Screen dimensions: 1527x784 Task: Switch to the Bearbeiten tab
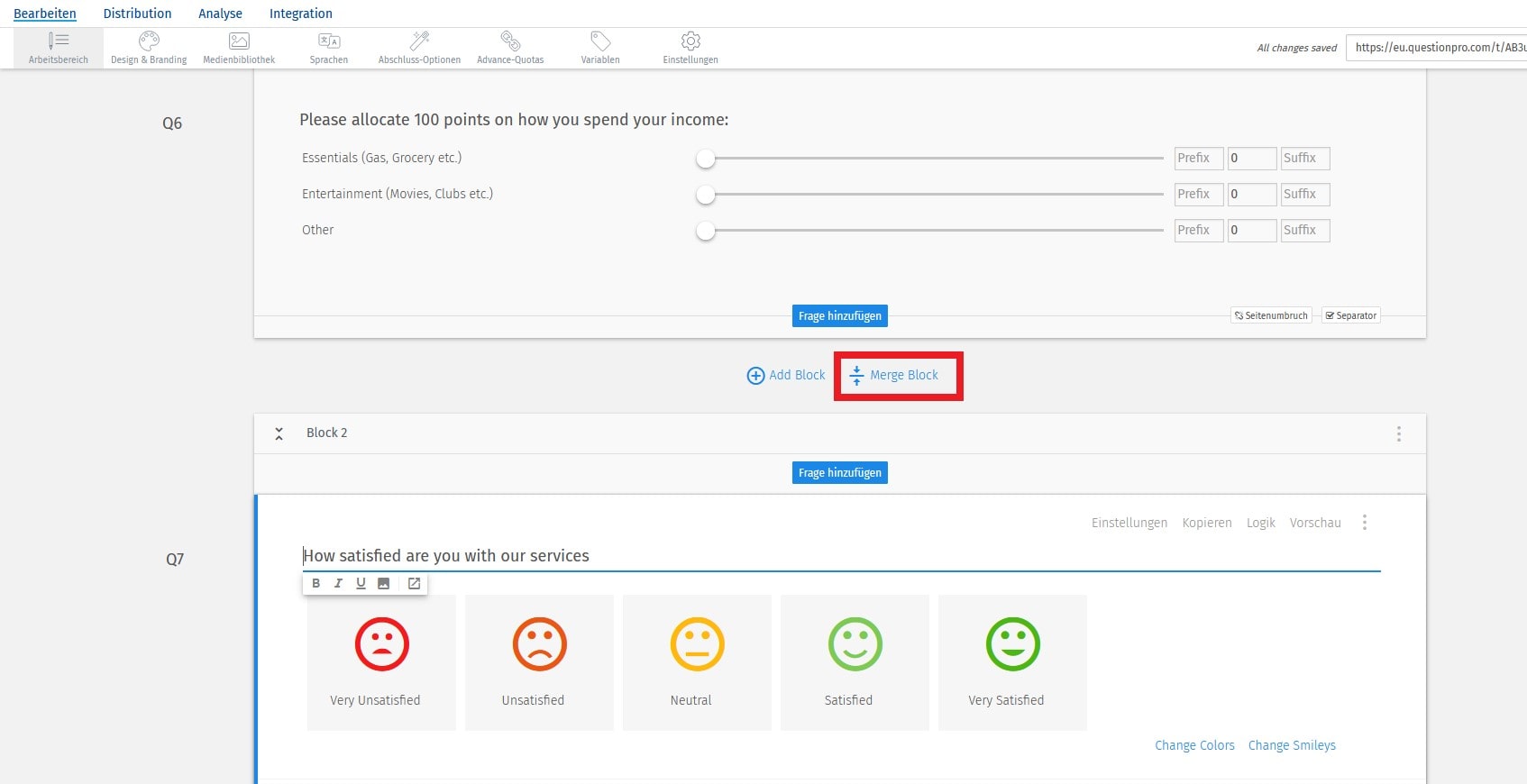[45, 14]
